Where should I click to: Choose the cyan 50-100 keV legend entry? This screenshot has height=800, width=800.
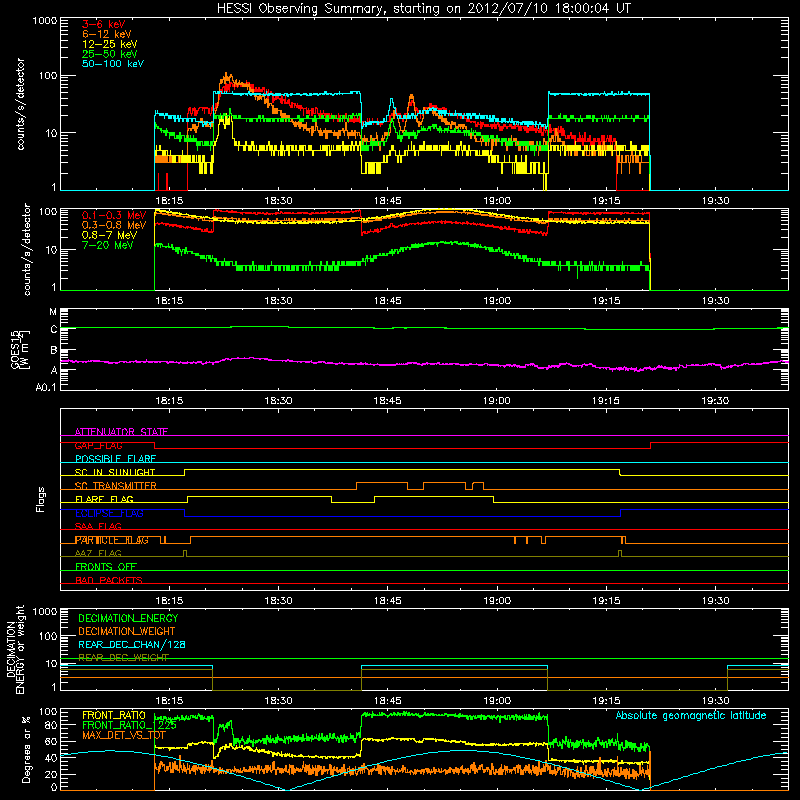pyautogui.click(x=113, y=64)
